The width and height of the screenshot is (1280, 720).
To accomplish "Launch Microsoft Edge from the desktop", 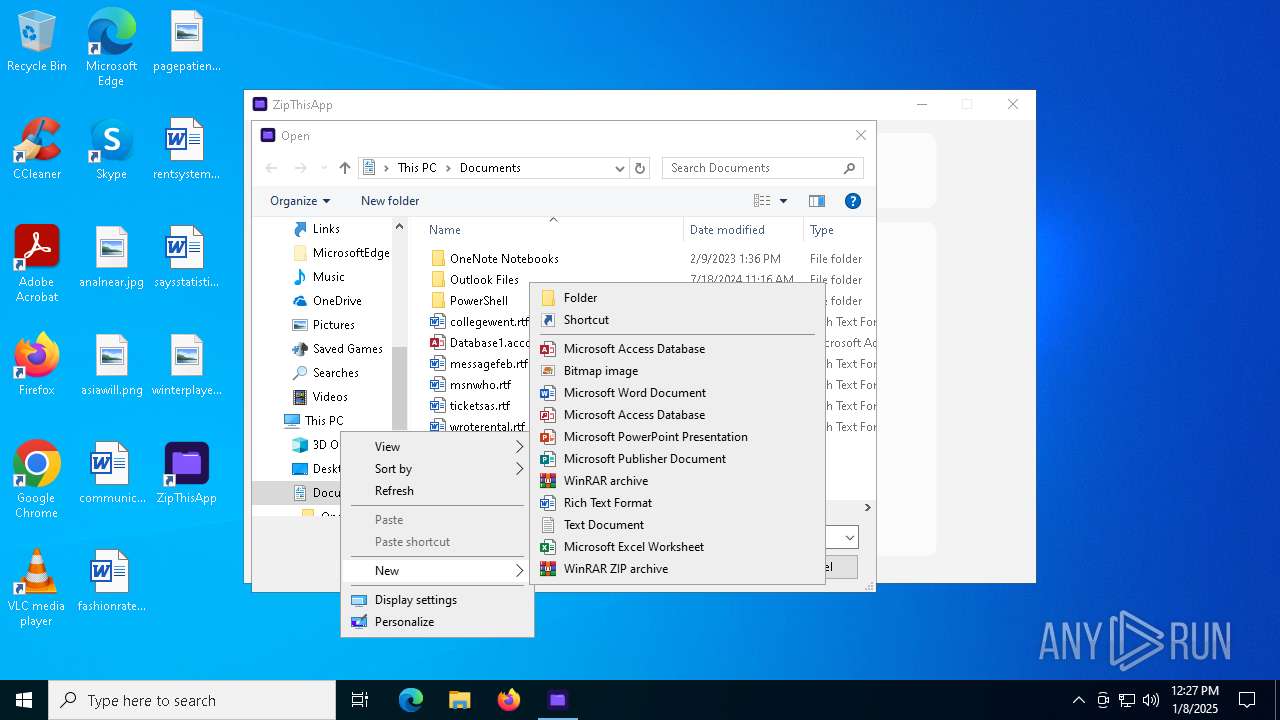I will click(x=111, y=48).
